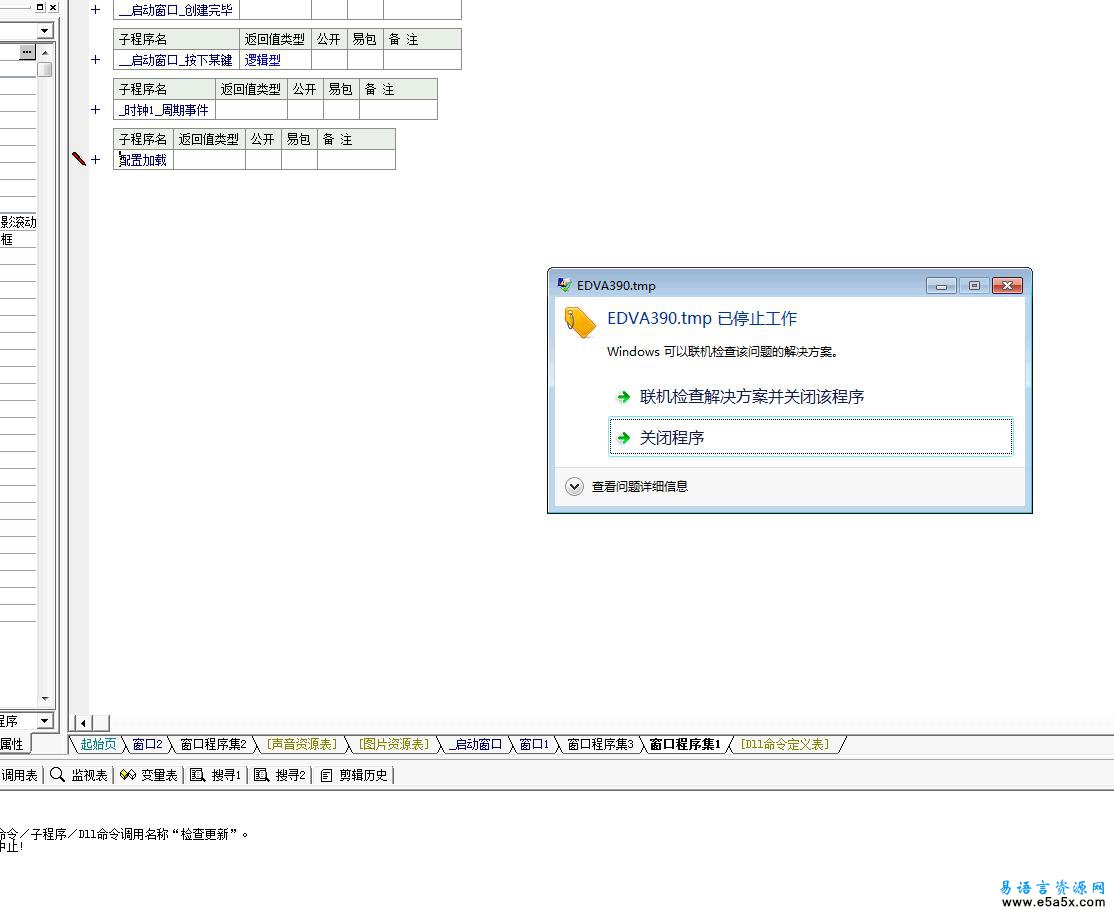The width and height of the screenshot is (1114, 915).
Task: Expand the _时钟1_周期事件 subroutine
Action: coord(96,109)
